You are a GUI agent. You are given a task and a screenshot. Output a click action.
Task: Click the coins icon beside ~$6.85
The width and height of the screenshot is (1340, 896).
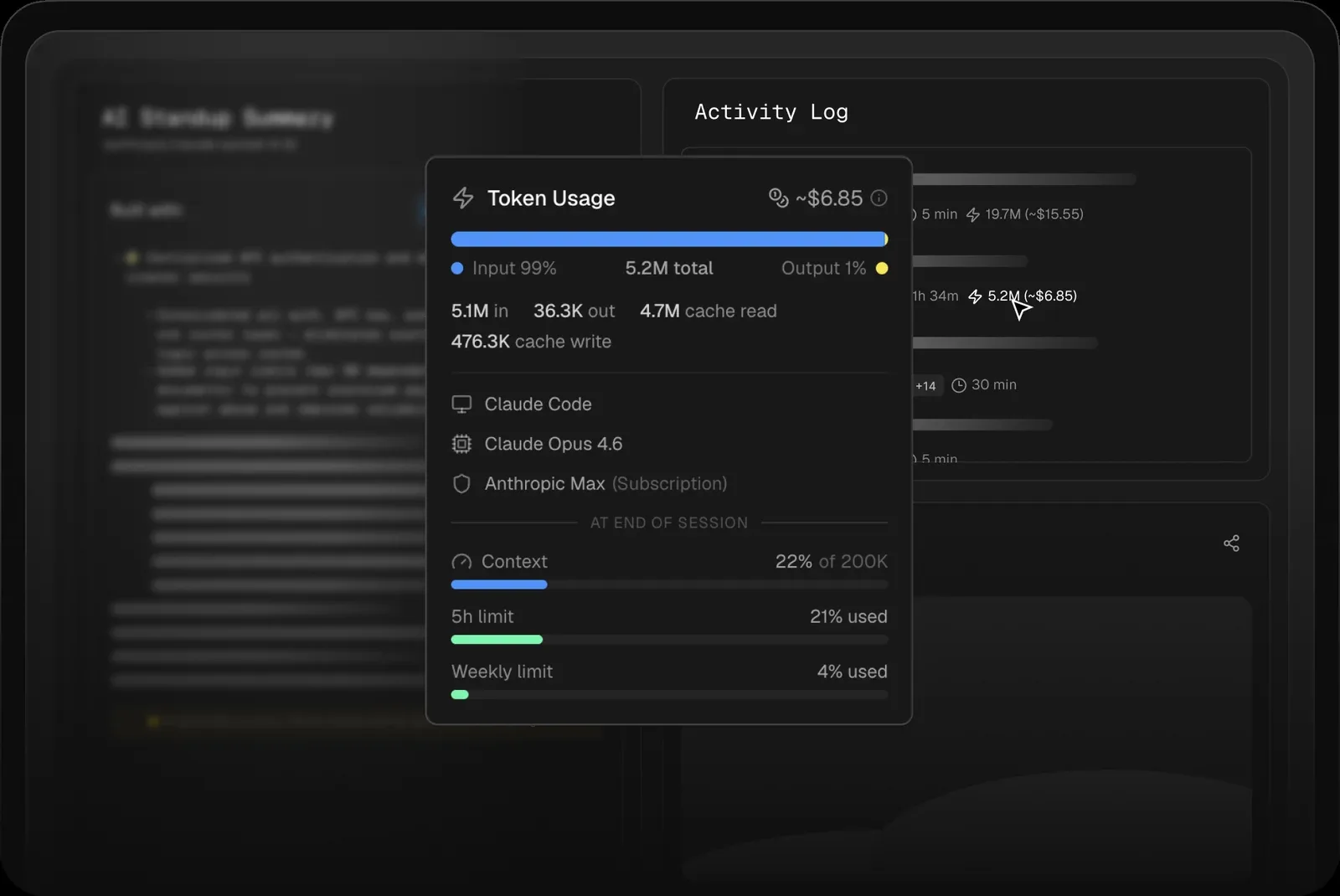(x=779, y=198)
